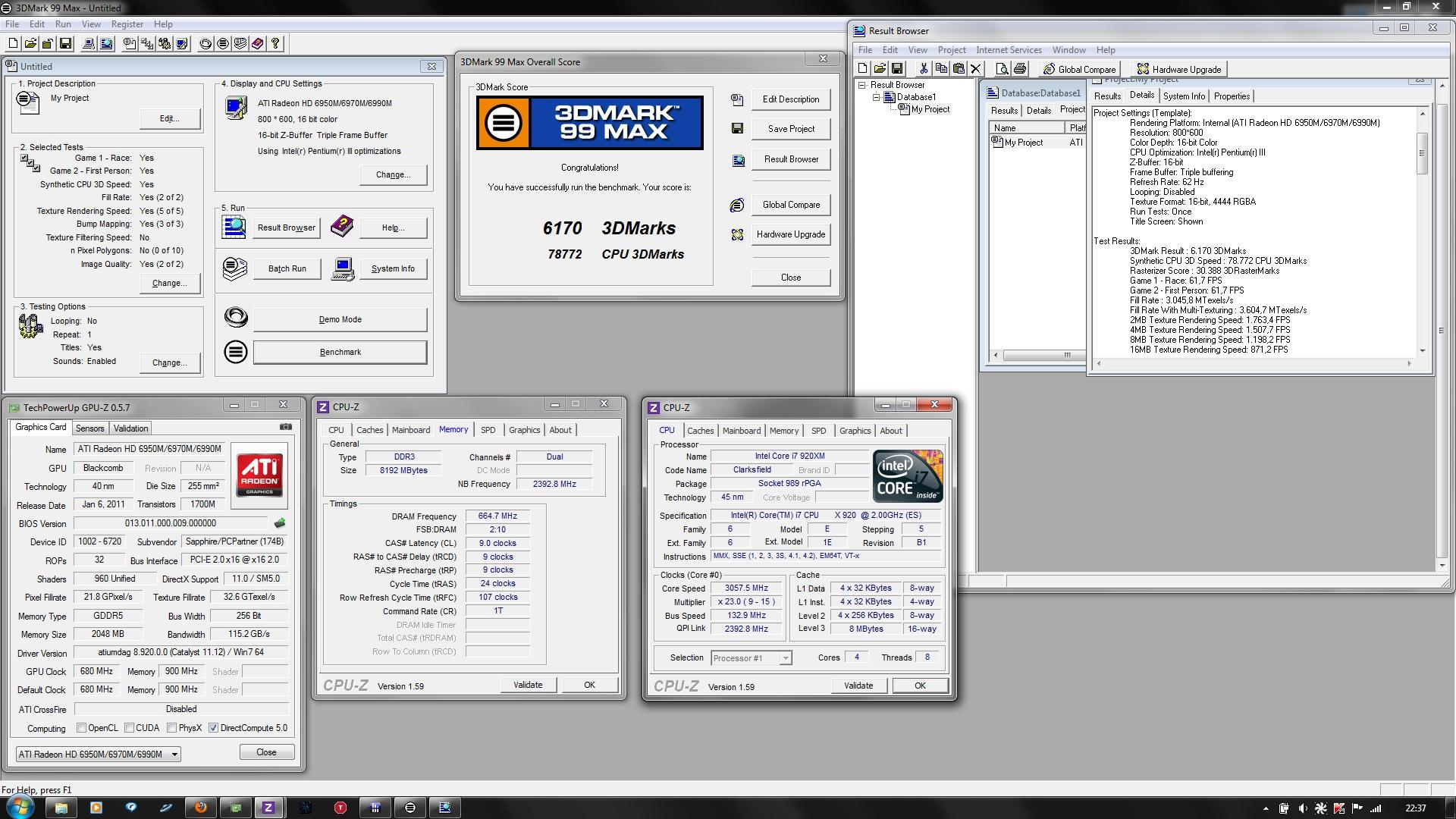The width and height of the screenshot is (1456, 819).
Task: Click the taskbar clock showing 22:37
Action: point(1415,808)
